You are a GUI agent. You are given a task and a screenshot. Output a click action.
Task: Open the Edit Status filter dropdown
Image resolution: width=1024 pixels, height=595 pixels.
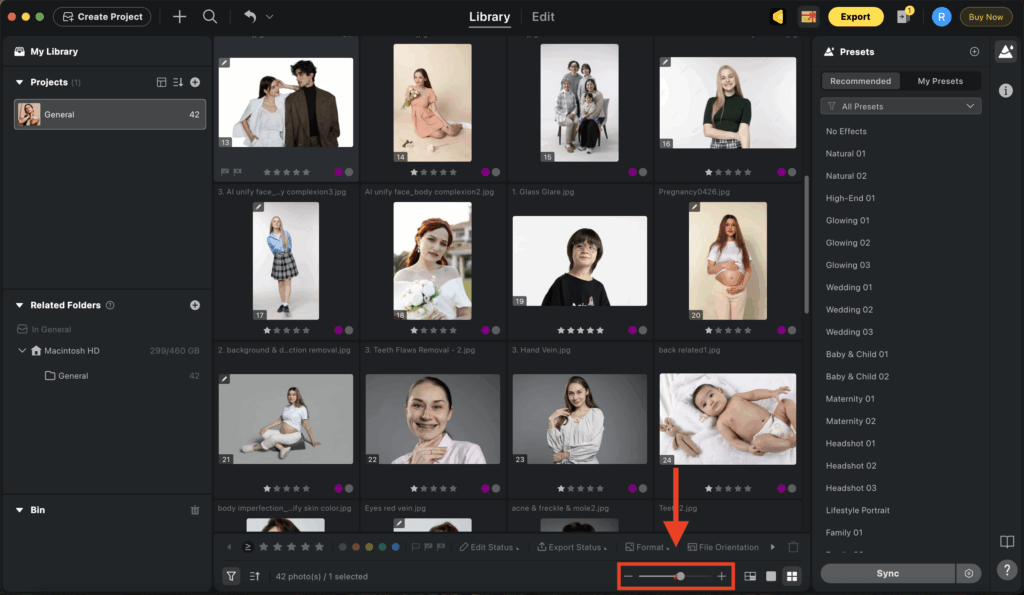click(x=489, y=547)
